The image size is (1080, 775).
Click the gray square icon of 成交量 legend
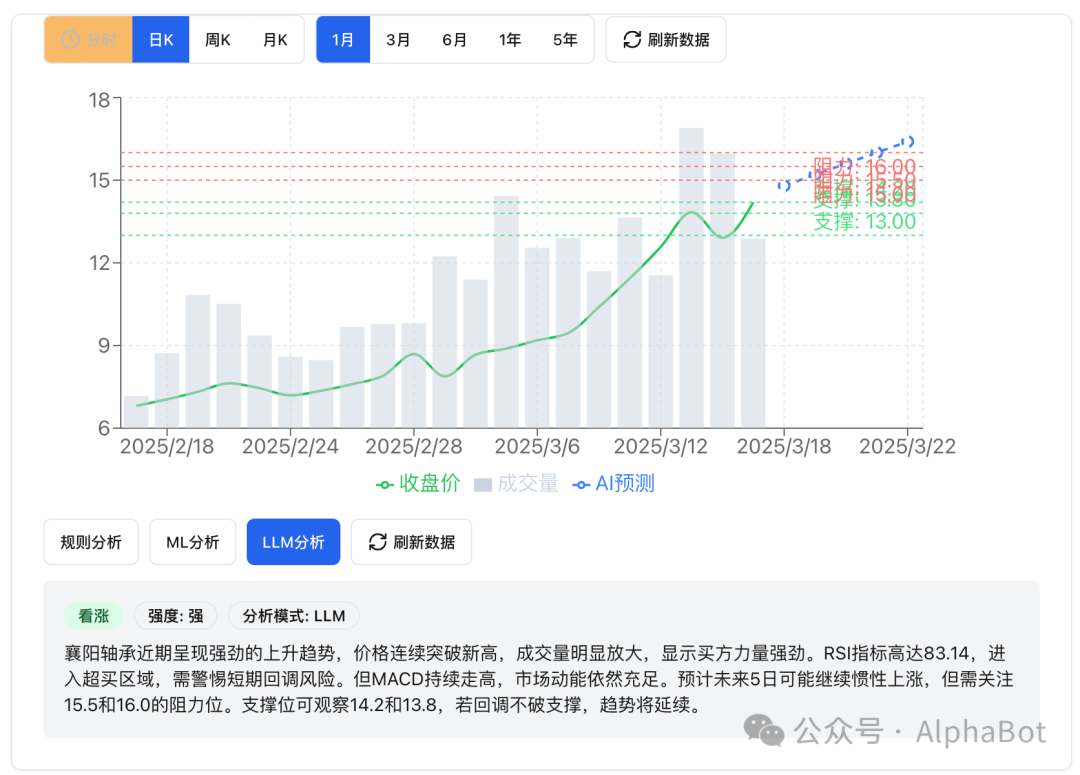(x=484, y=483)
